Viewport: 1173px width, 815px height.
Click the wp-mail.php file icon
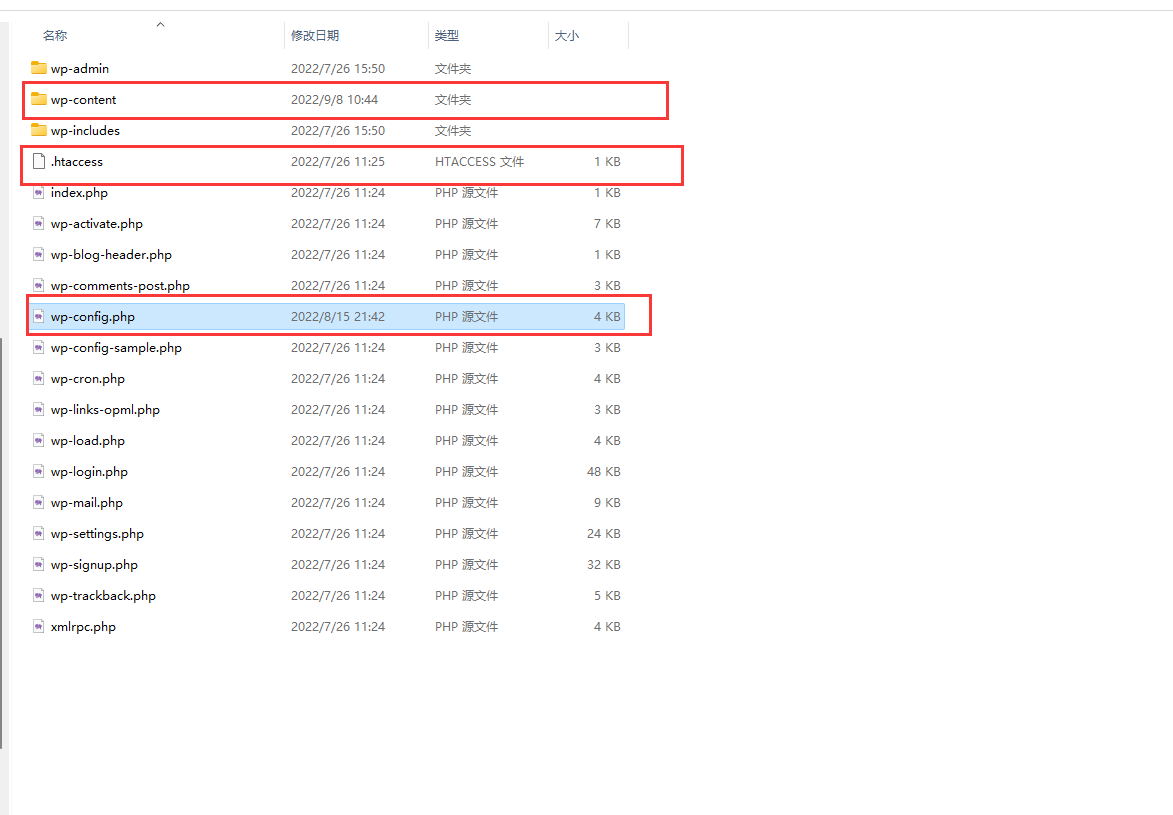point(39,503)
